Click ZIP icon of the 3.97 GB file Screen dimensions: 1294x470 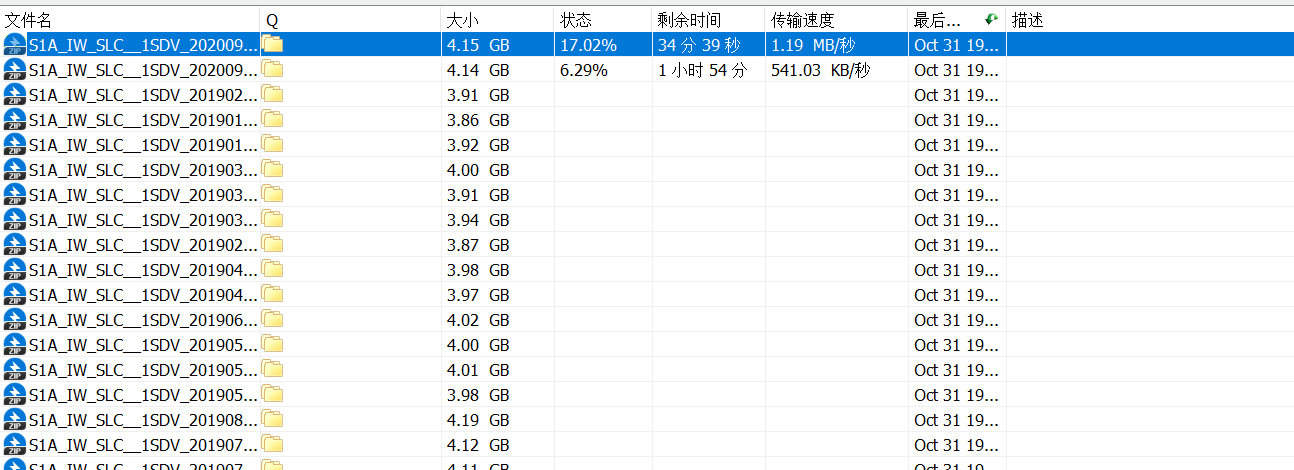(15, 294)
